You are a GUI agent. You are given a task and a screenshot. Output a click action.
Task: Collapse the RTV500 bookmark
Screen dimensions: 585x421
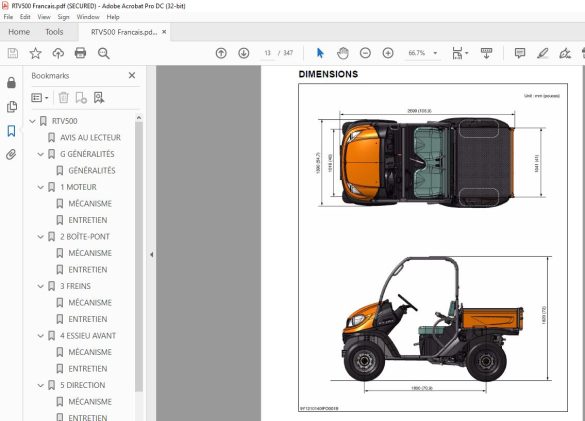pos(32,121)
